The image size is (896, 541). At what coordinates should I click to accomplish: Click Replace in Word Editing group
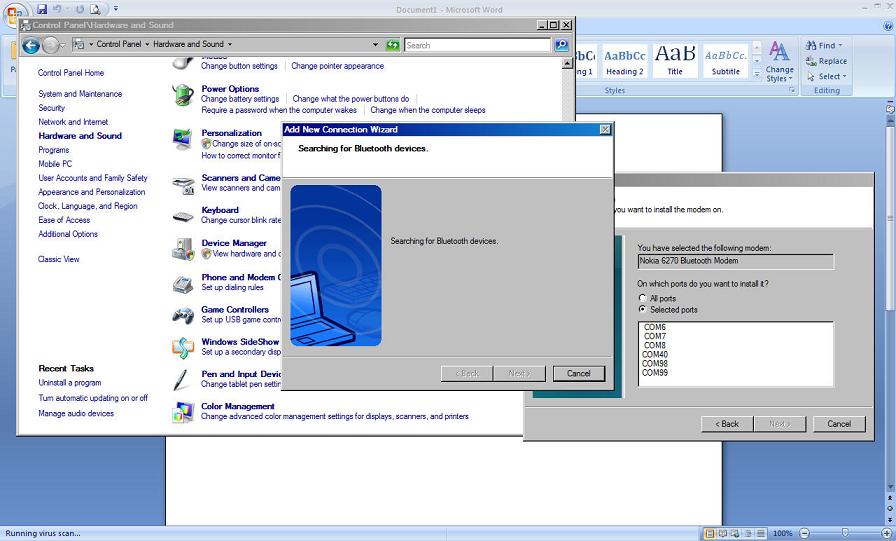tap(826, 61)
